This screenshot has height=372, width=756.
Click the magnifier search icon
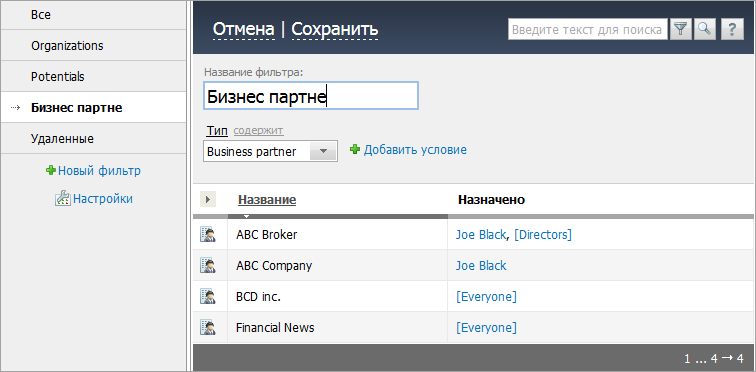(704, 29)
